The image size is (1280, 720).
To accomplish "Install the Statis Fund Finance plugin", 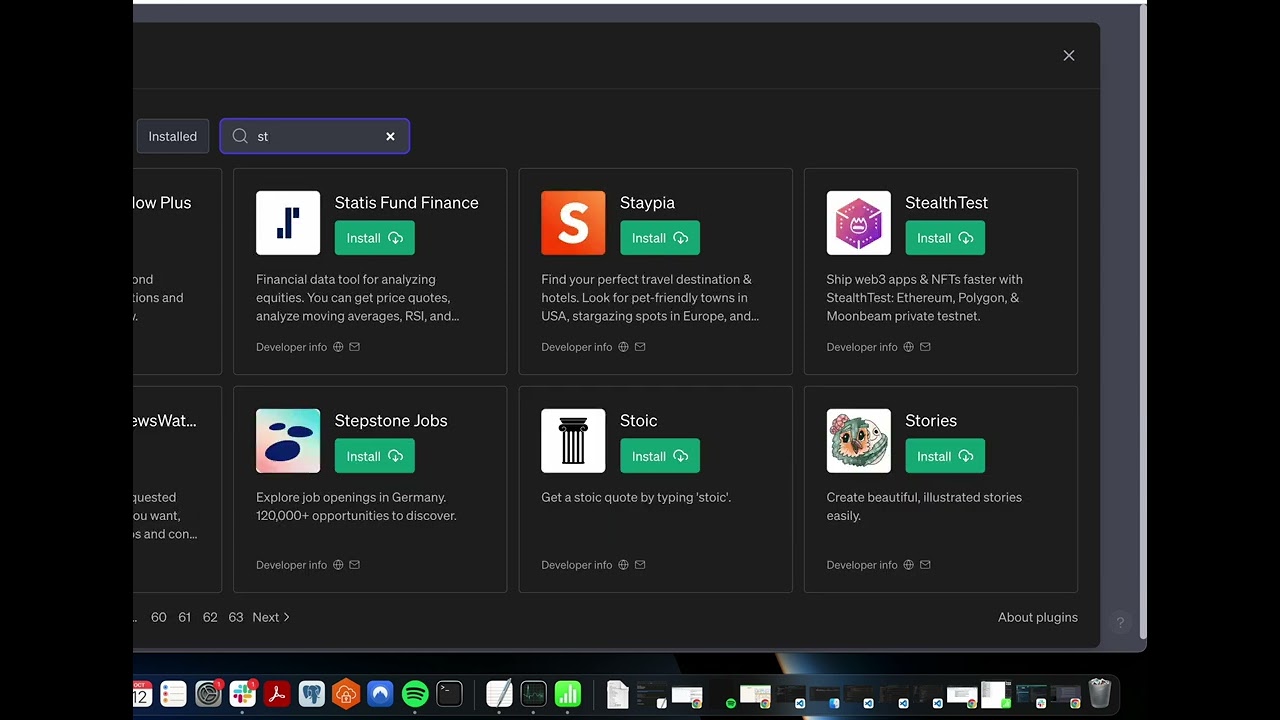I will tap(375, 238).
